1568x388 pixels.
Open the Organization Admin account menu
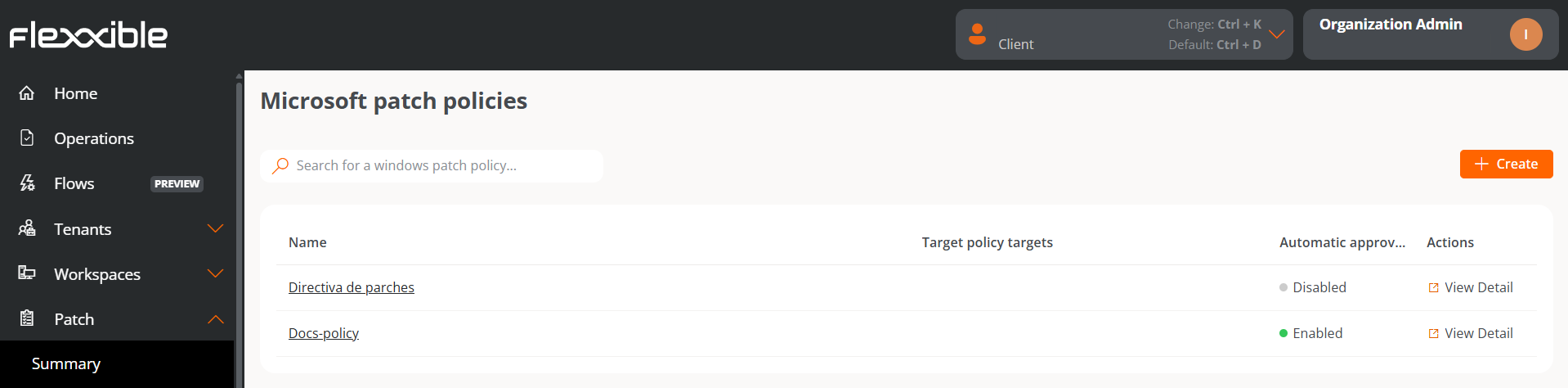(1431, 34)
